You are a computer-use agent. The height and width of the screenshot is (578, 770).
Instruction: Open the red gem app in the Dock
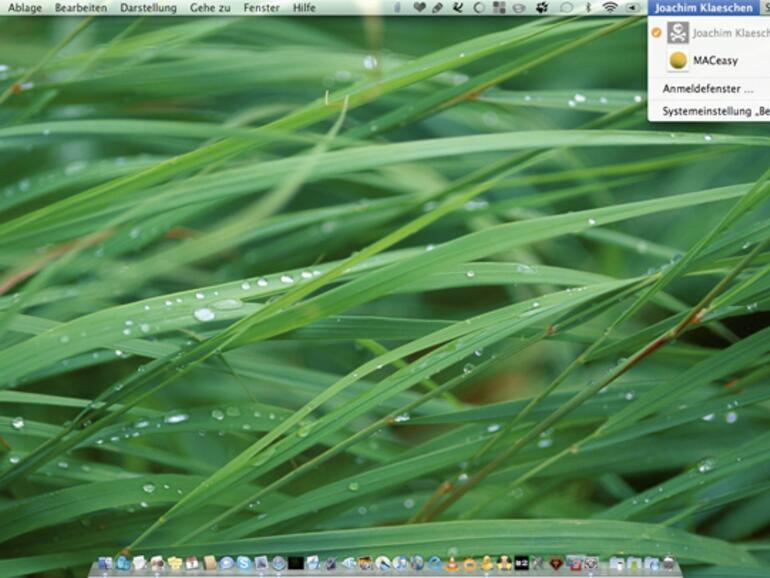(556, 563)
